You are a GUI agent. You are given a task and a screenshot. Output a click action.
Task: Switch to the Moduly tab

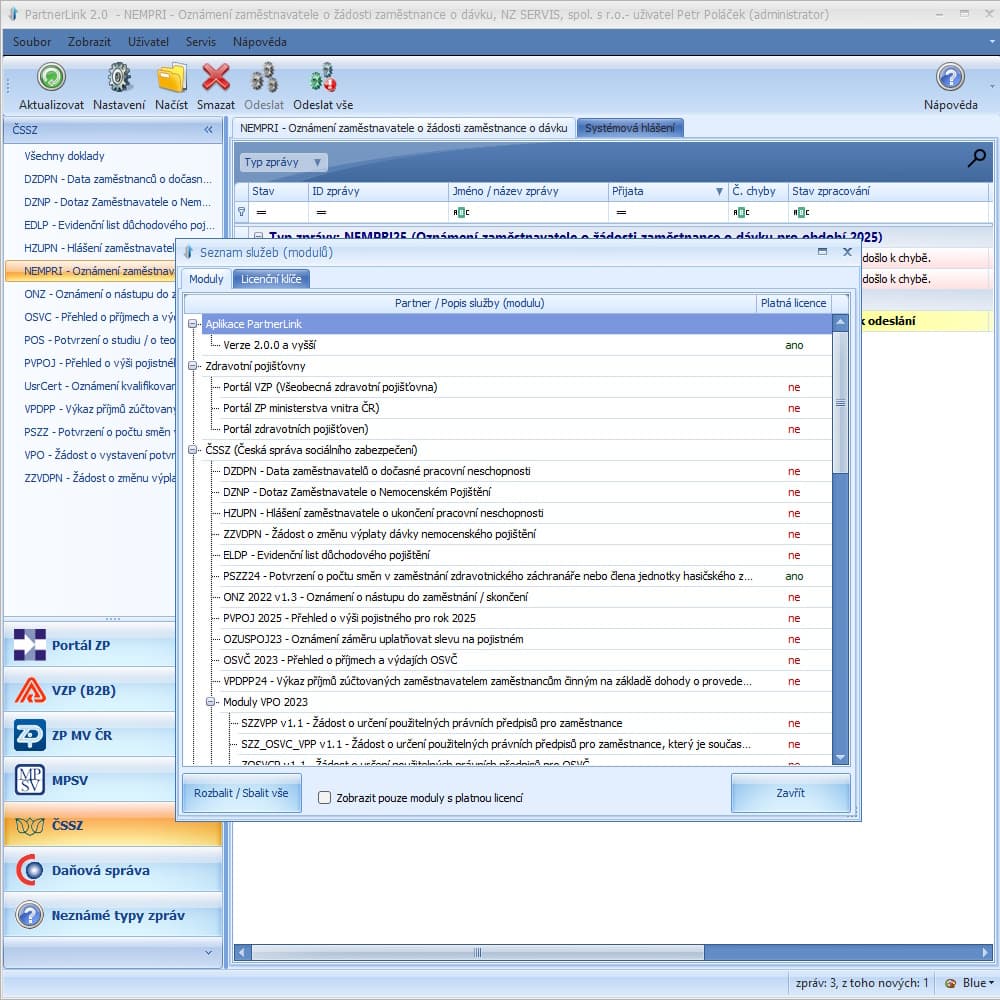coord(206,279)
